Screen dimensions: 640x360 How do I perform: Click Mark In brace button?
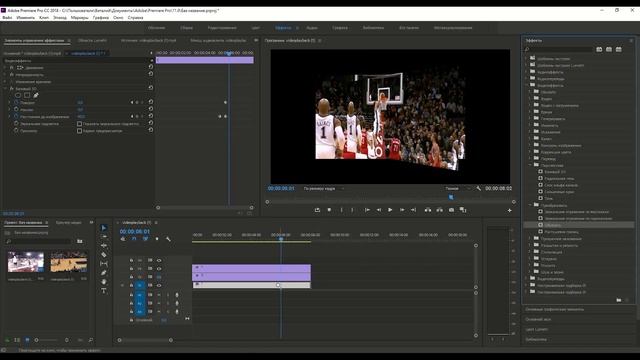(x=341, y=210)
